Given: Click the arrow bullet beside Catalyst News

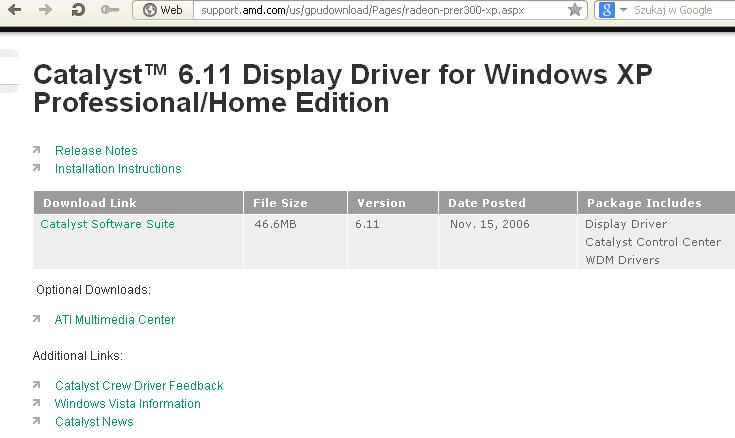Looking at the screenshot, I should (37, 421).
